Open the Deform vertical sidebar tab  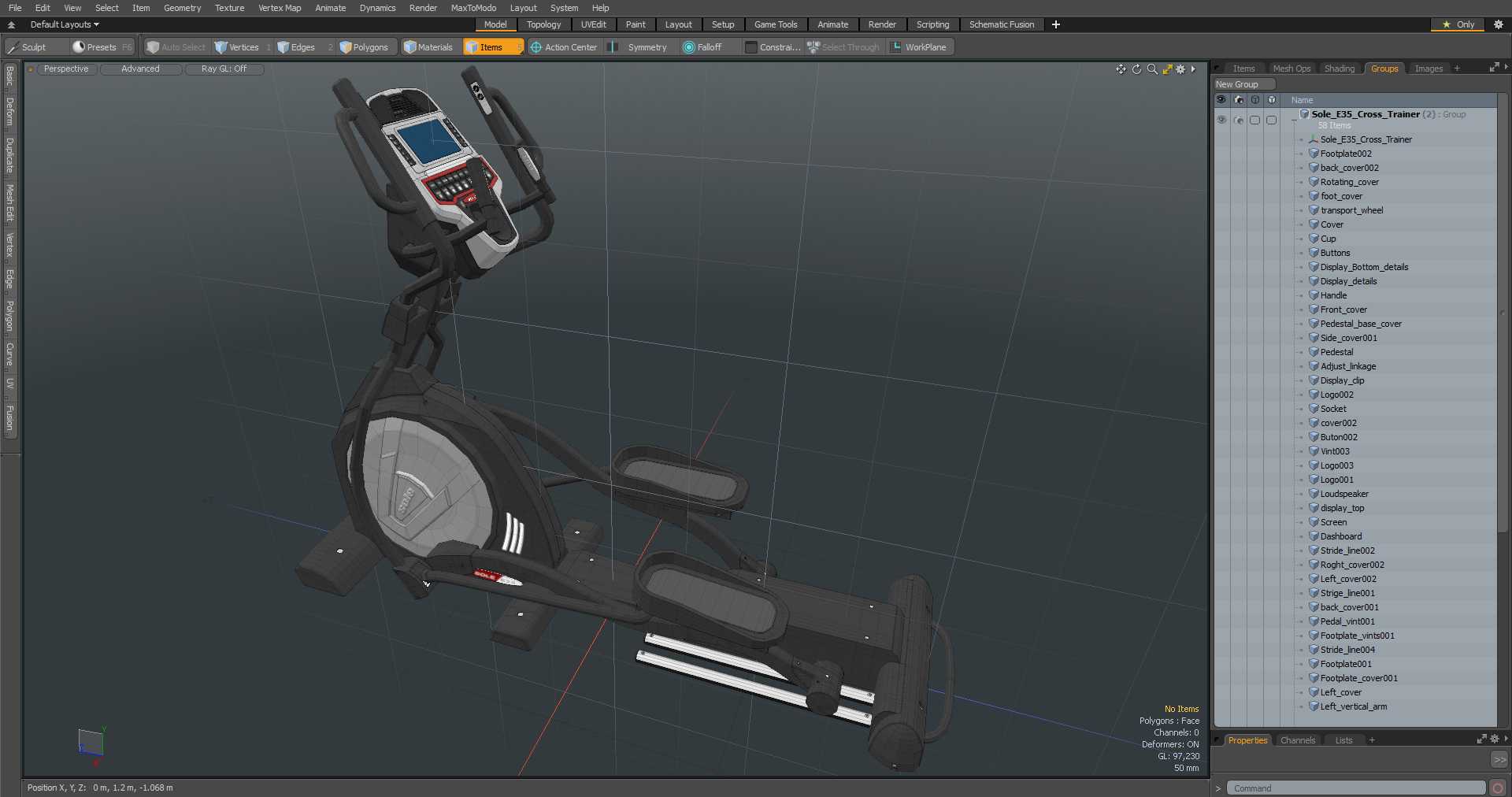(x=9, y=112)
